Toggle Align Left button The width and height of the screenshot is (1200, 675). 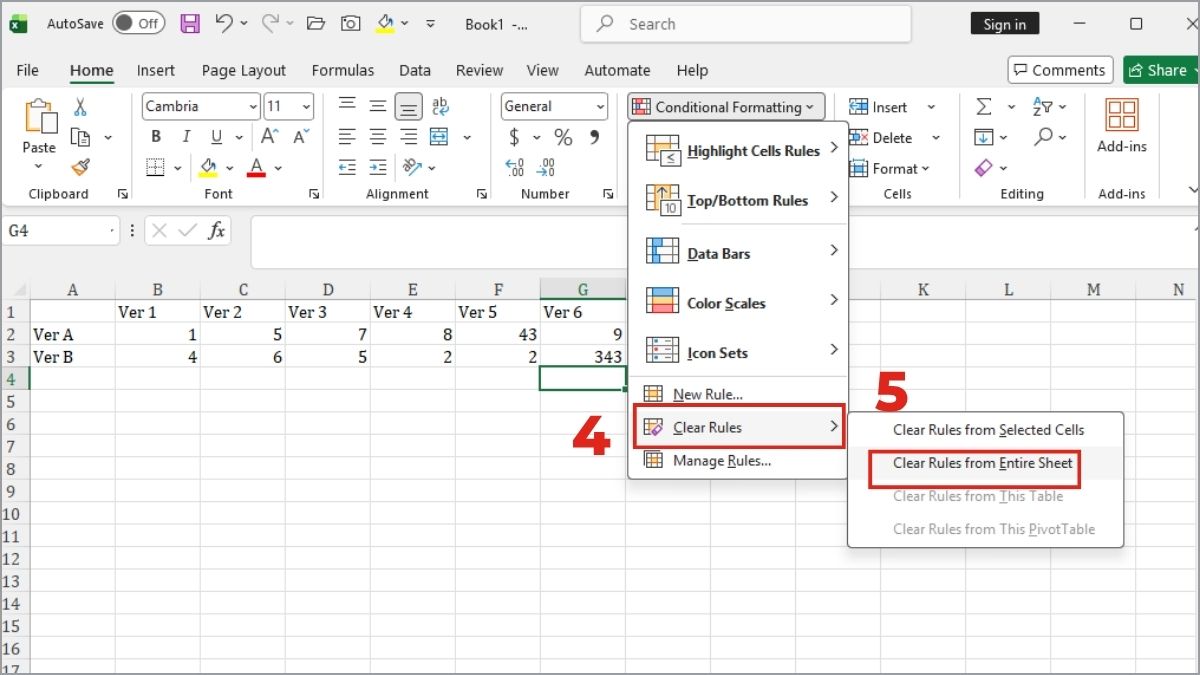(347, 137)
